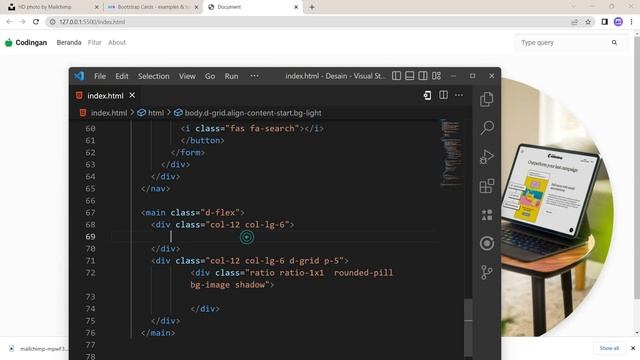Close the Bootstrap Cards browser tab
Viewport: 640px width, 360px height.
coord(196,7)
